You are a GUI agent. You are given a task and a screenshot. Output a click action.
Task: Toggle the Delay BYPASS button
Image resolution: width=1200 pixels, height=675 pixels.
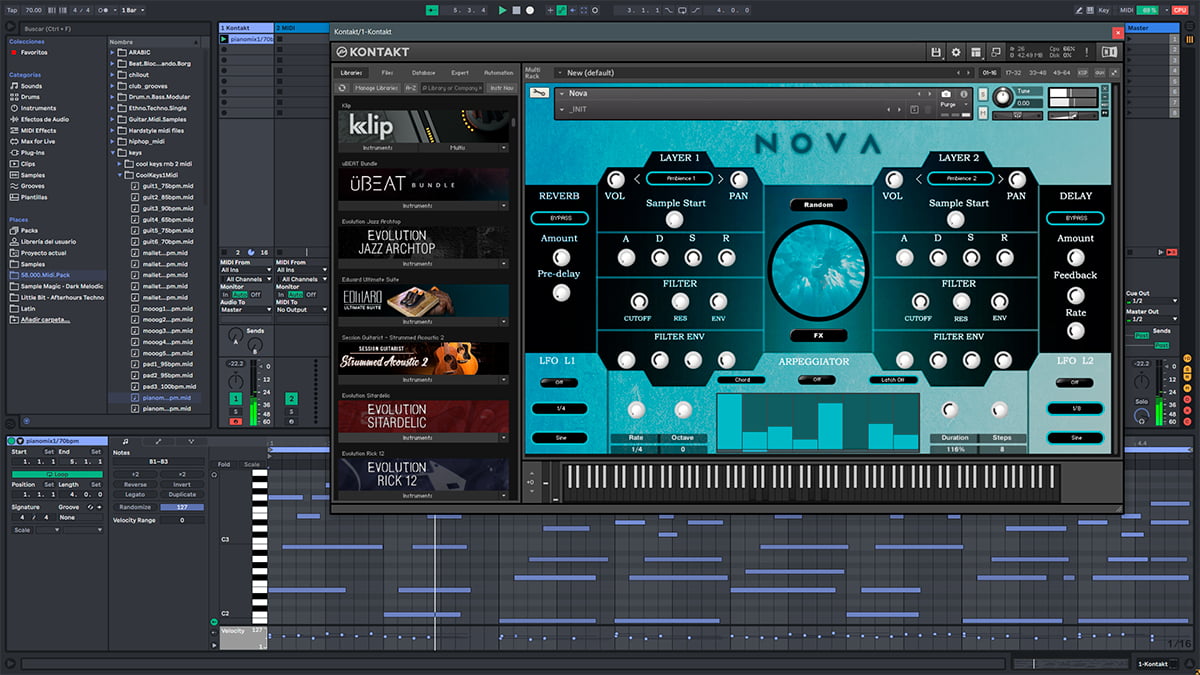tap(1075, 218)
